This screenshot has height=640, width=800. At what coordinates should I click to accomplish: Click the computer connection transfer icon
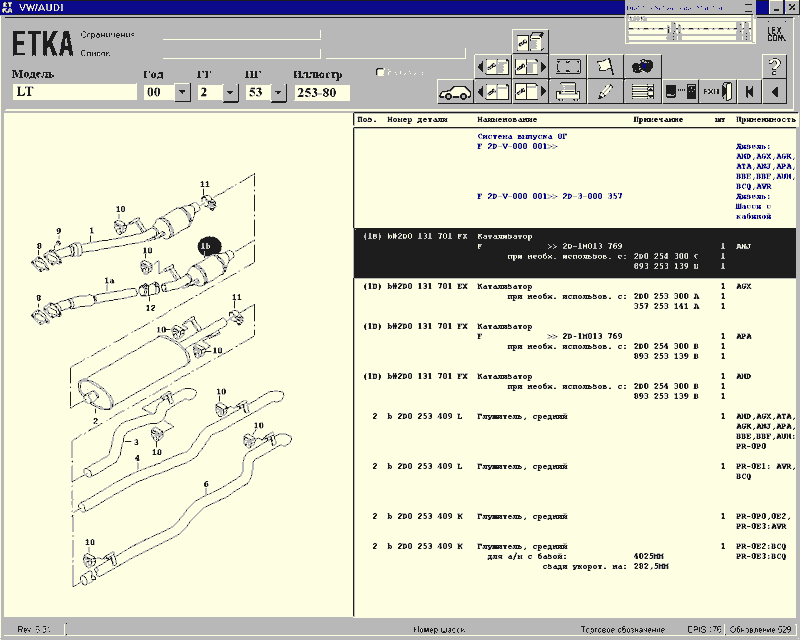click(x=680, y=92)
